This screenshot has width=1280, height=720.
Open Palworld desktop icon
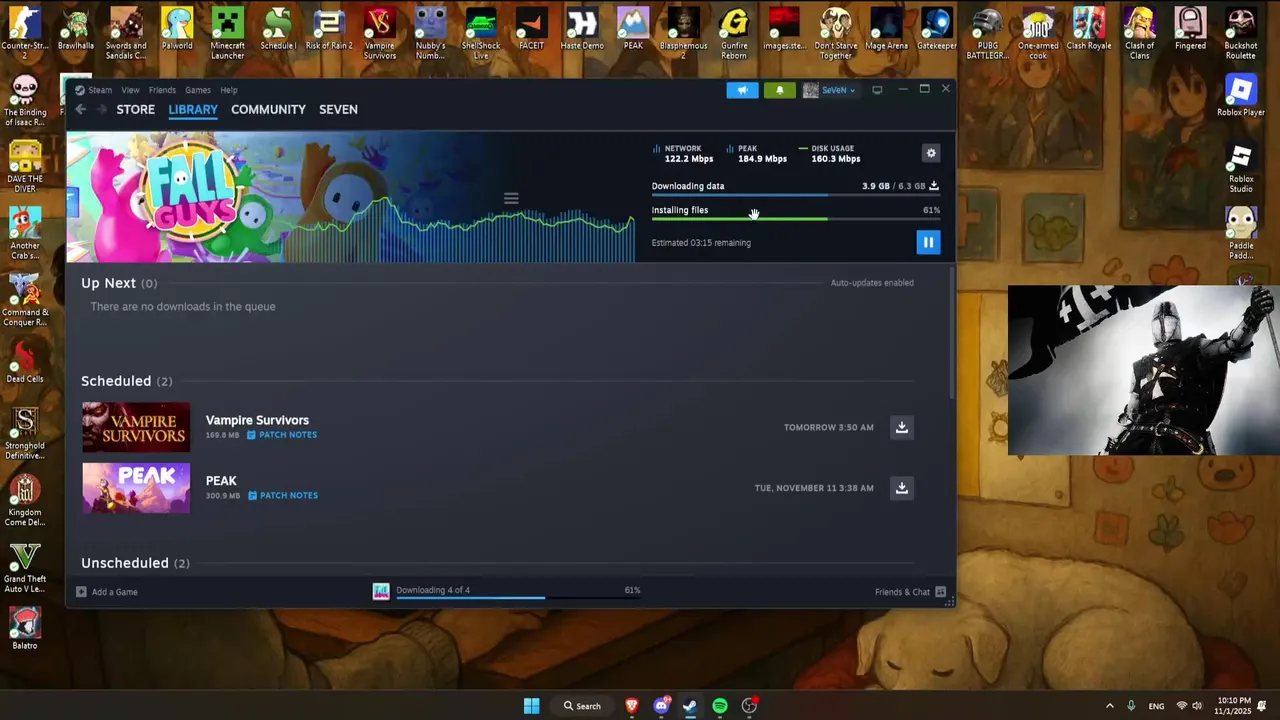pyautogui.click(x=177, y=30)
